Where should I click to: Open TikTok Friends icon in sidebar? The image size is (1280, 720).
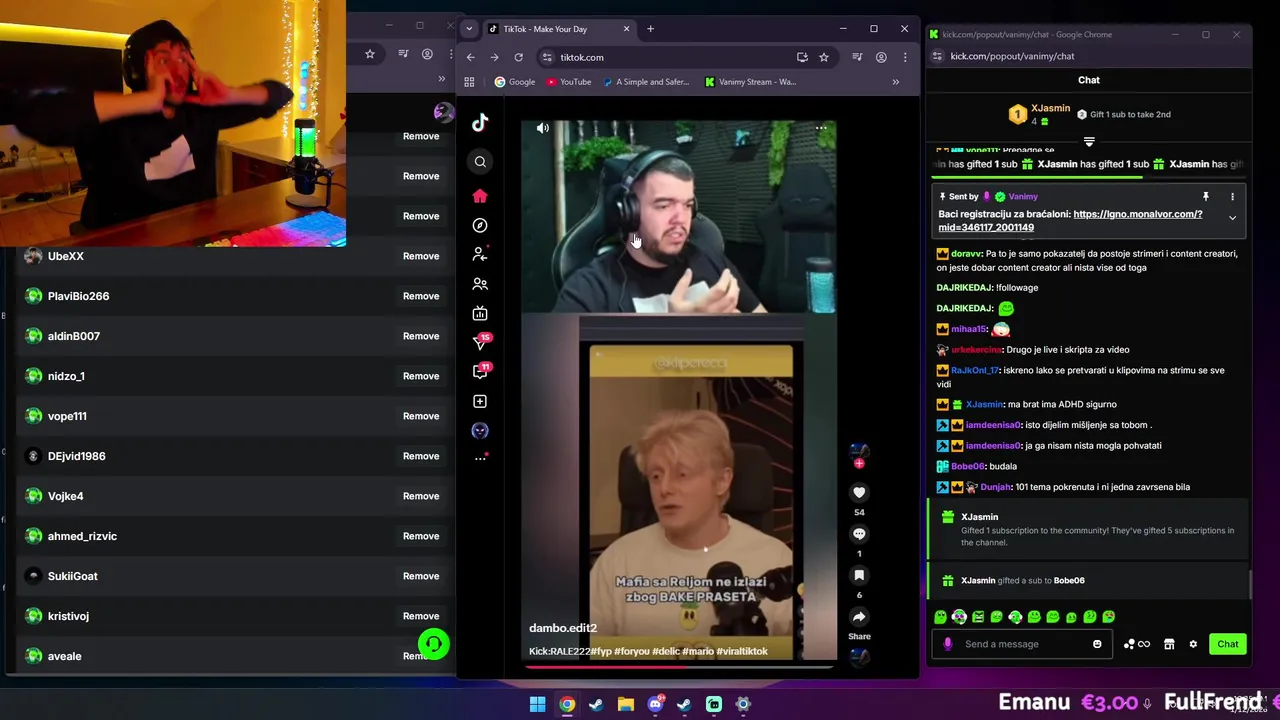pos(480,284)
